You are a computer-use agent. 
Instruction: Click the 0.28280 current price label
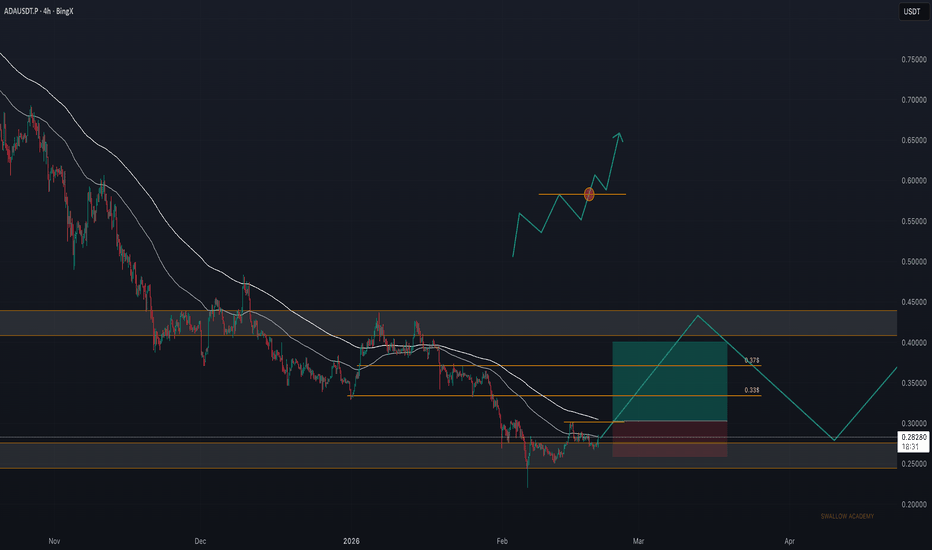[910, 437]
